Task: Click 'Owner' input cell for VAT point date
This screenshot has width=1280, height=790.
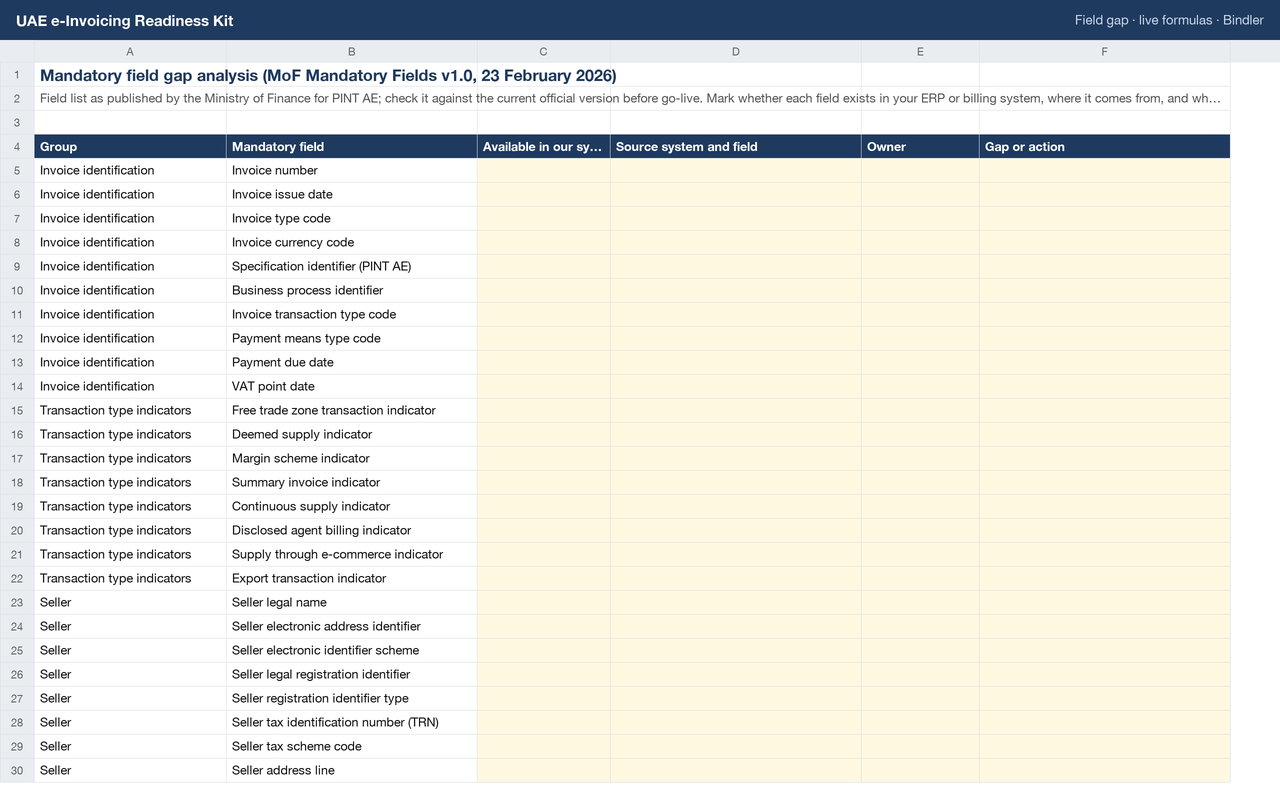Action: tap(920, 386)
